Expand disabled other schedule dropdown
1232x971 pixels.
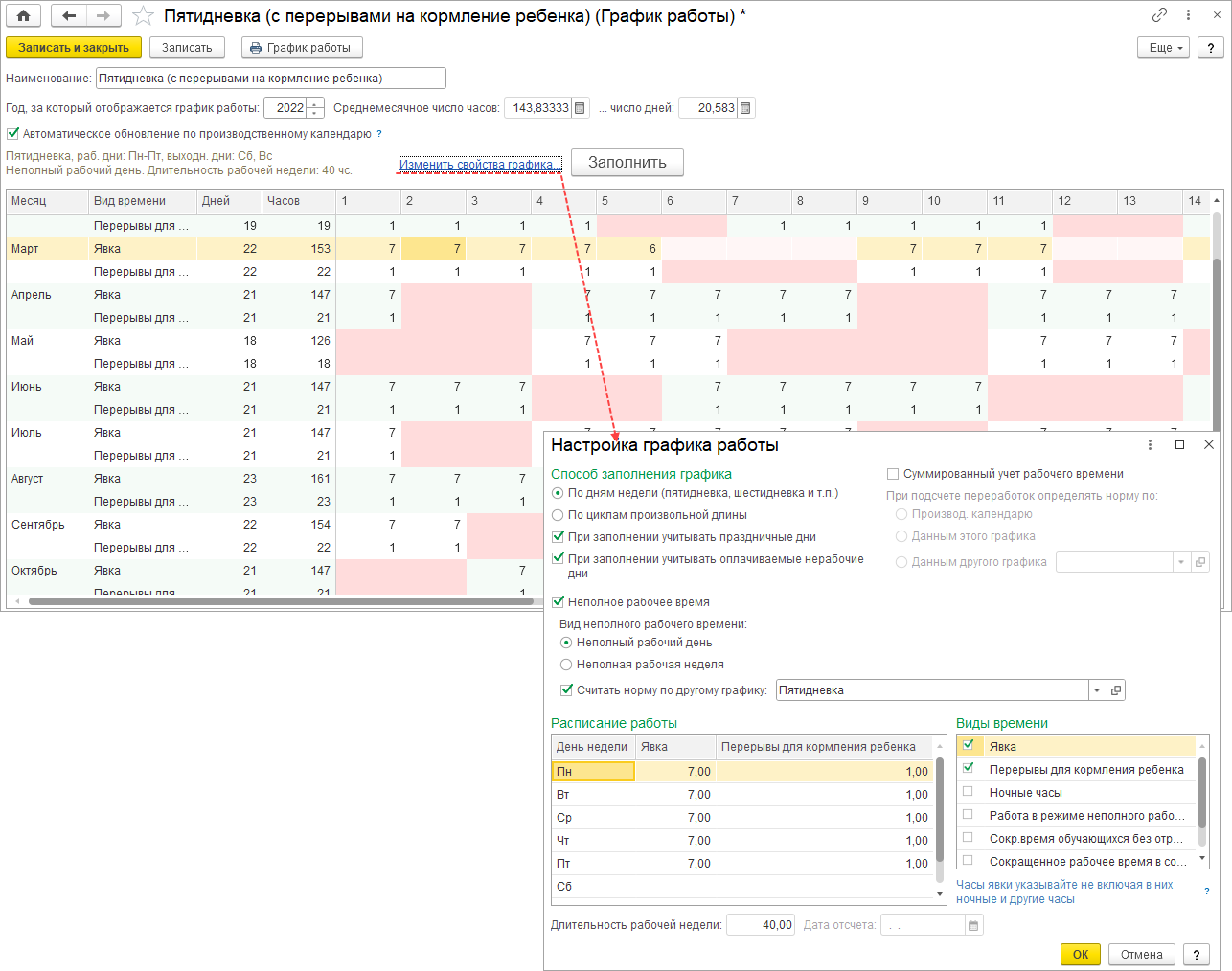1181,562
